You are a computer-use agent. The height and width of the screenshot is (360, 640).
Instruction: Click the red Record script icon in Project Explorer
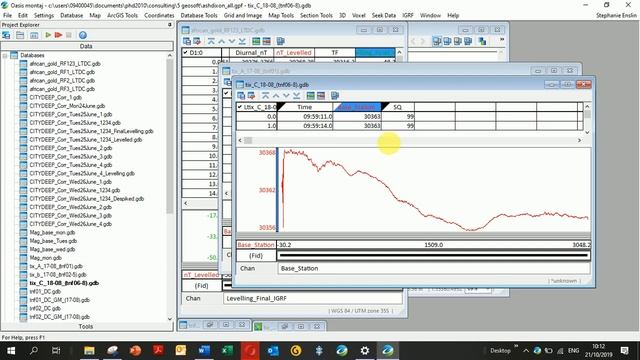click(x=58, y=35)
